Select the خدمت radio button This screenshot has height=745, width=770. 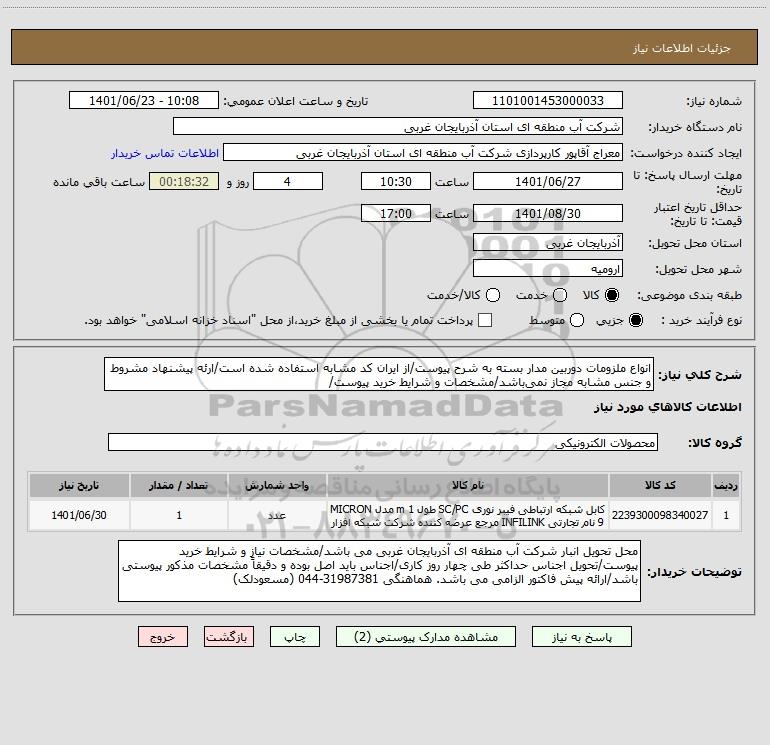pos(560,295)
